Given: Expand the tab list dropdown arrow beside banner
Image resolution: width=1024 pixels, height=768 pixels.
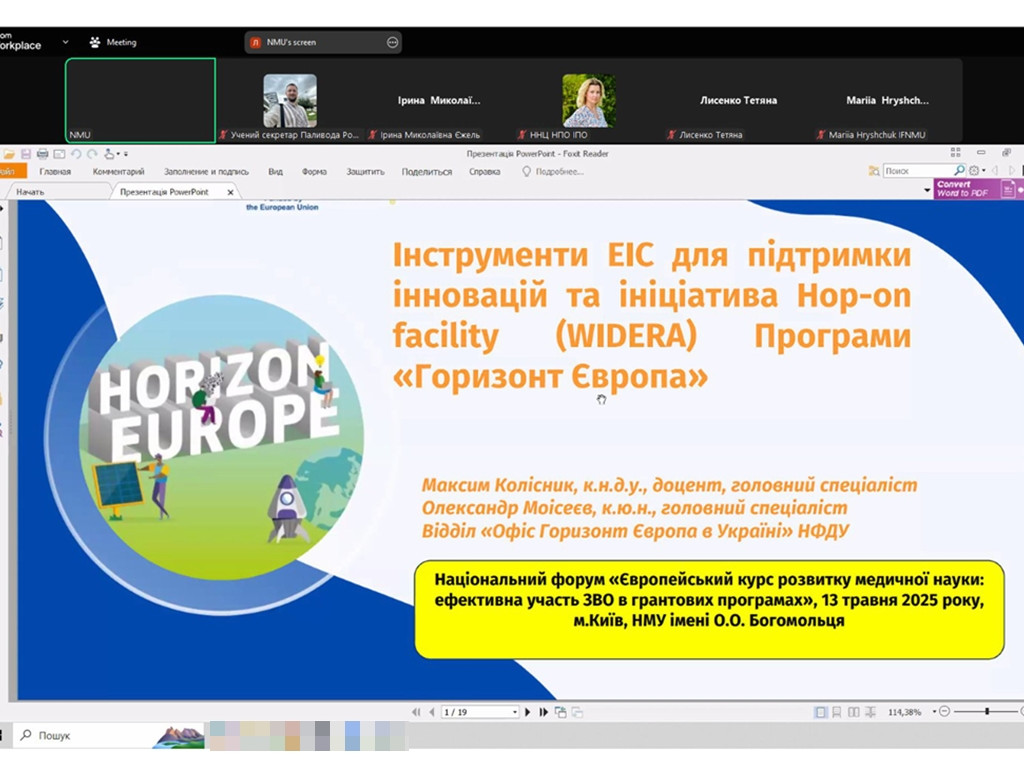Looking at the screenshot, I should coord(927,190).
